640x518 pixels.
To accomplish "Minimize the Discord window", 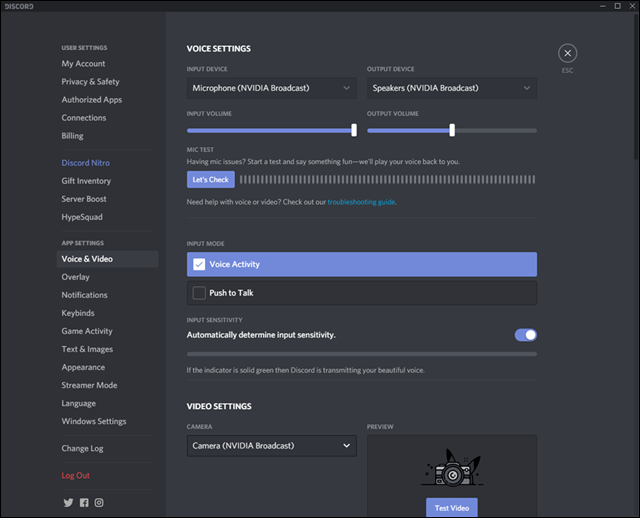I will (602, 6).
